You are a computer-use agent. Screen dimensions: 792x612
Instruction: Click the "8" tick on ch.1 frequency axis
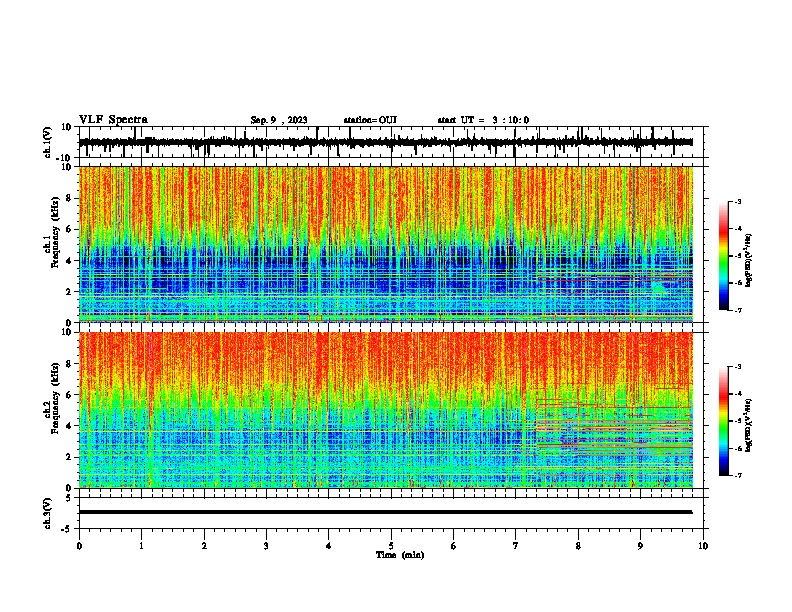69,198
